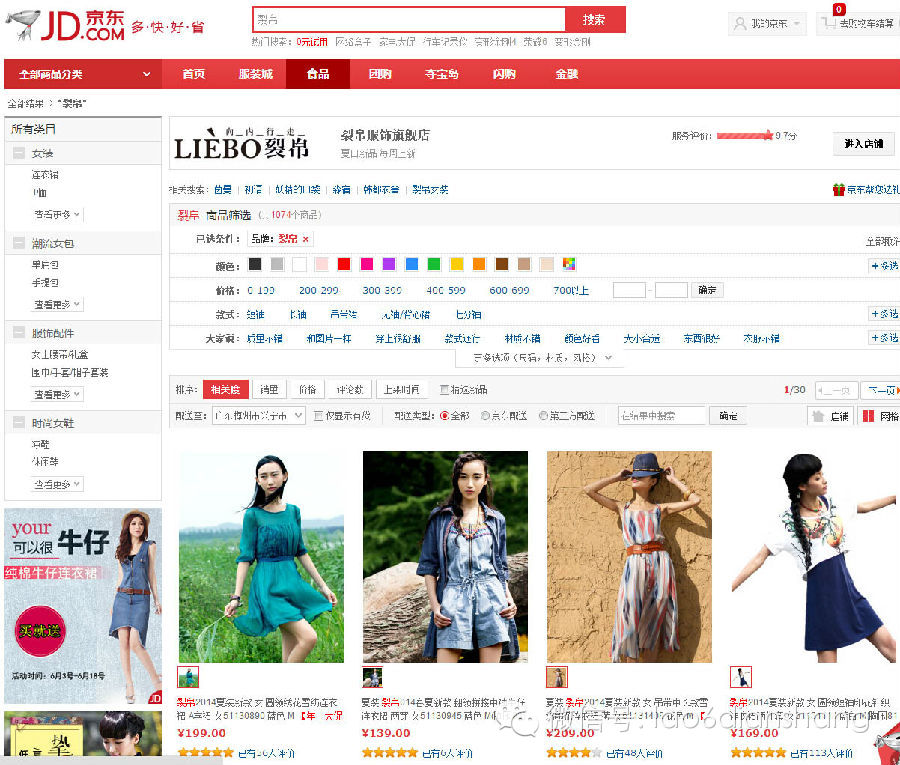Expand 查看更多 under 服饰配件
The width and height of the screenshot is (900, 765).
coord(57,394)
